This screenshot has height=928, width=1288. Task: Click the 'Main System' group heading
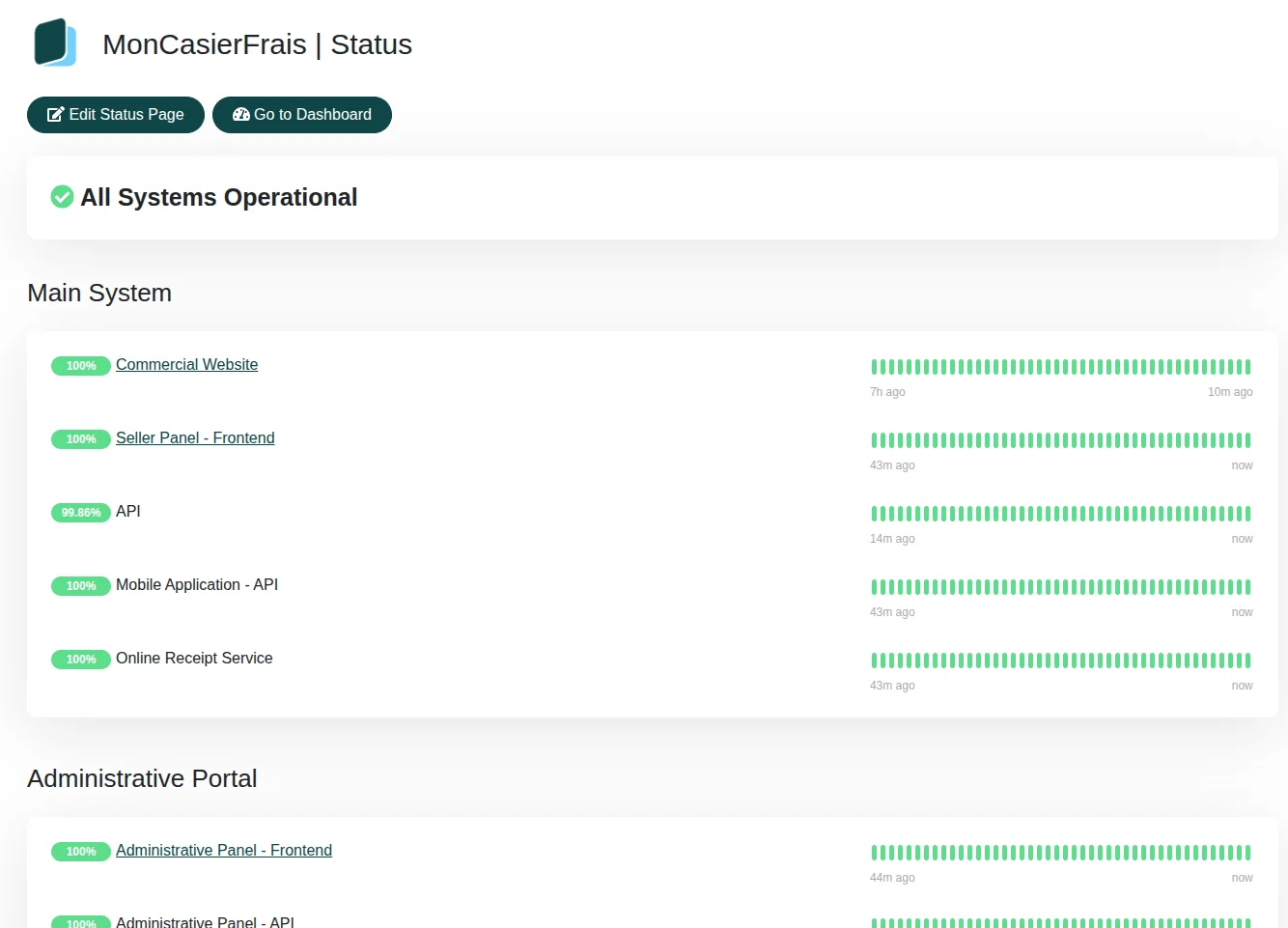[99, 293]
